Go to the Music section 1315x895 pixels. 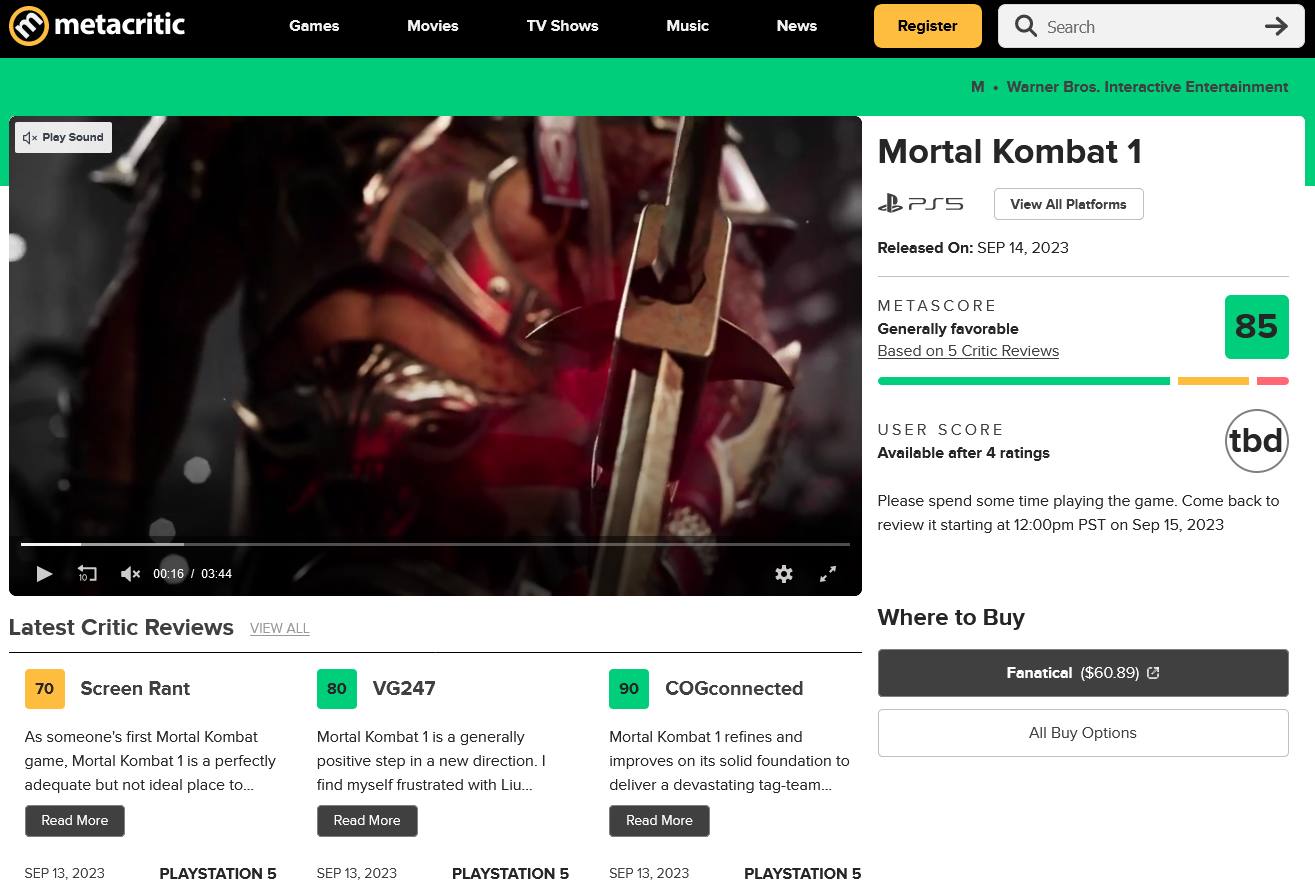point(687,26)
